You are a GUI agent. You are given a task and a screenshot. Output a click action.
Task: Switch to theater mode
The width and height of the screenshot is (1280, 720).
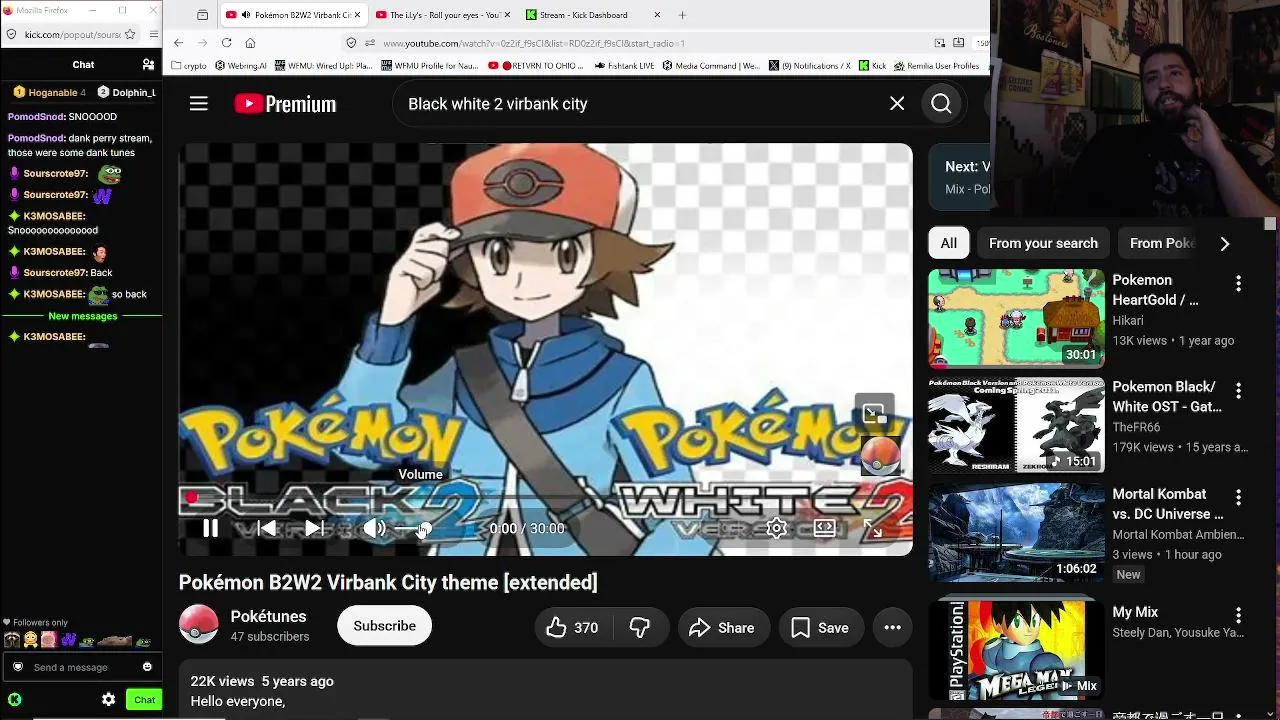825,528
